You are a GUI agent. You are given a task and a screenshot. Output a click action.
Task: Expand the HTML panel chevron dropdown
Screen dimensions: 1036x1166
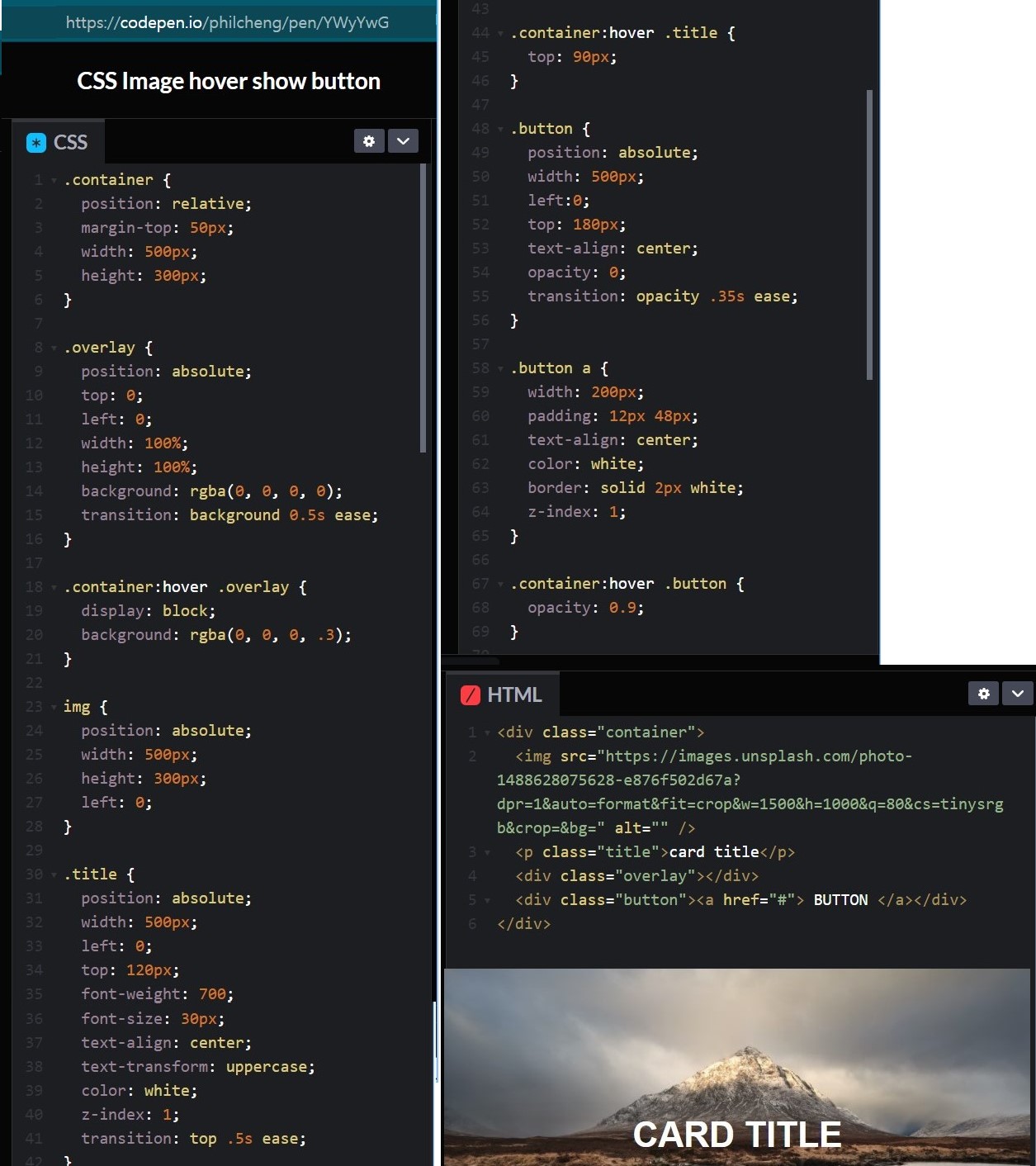coord(1018,694)
